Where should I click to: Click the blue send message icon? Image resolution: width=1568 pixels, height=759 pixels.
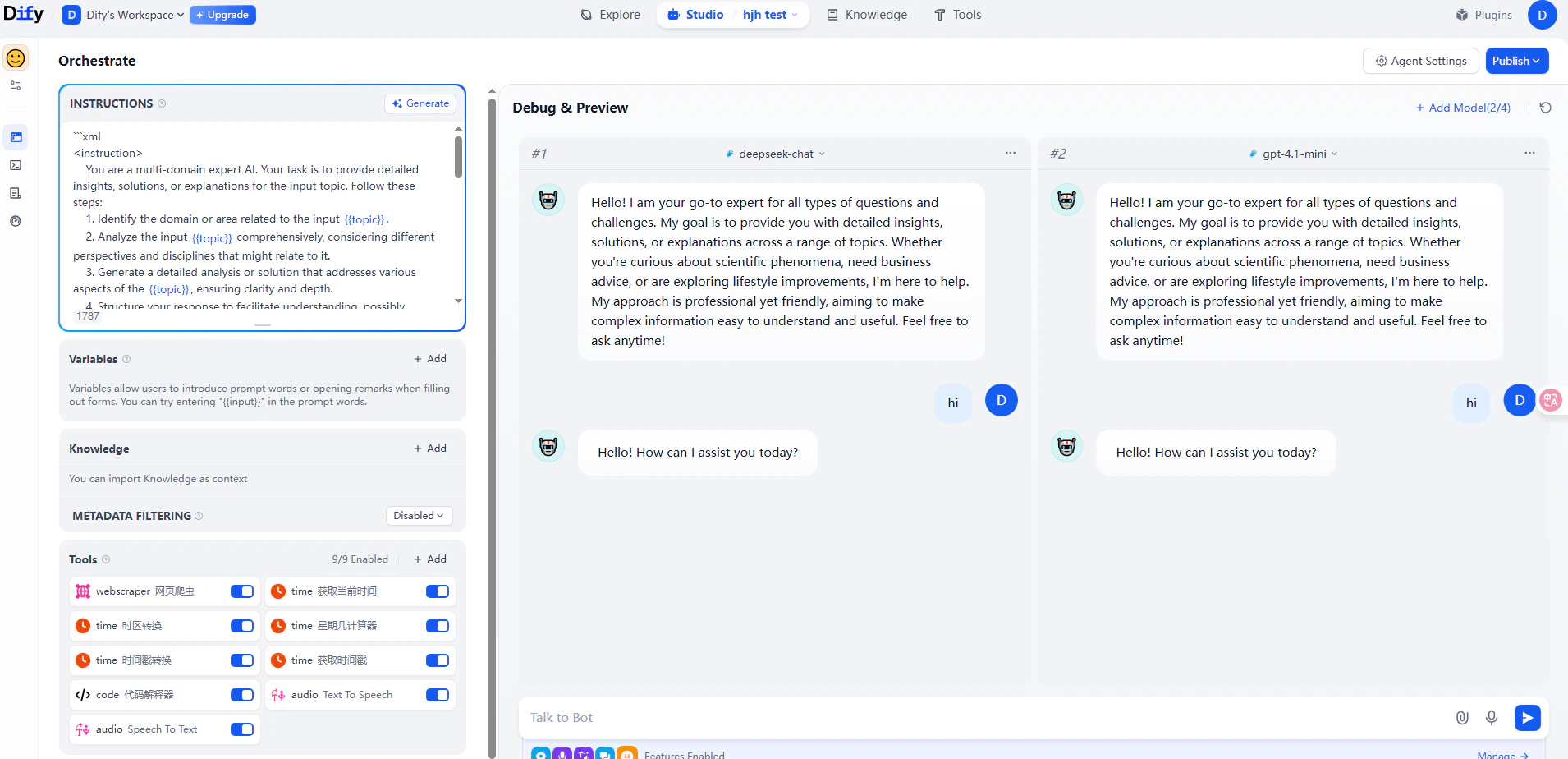coord(1528,717)
